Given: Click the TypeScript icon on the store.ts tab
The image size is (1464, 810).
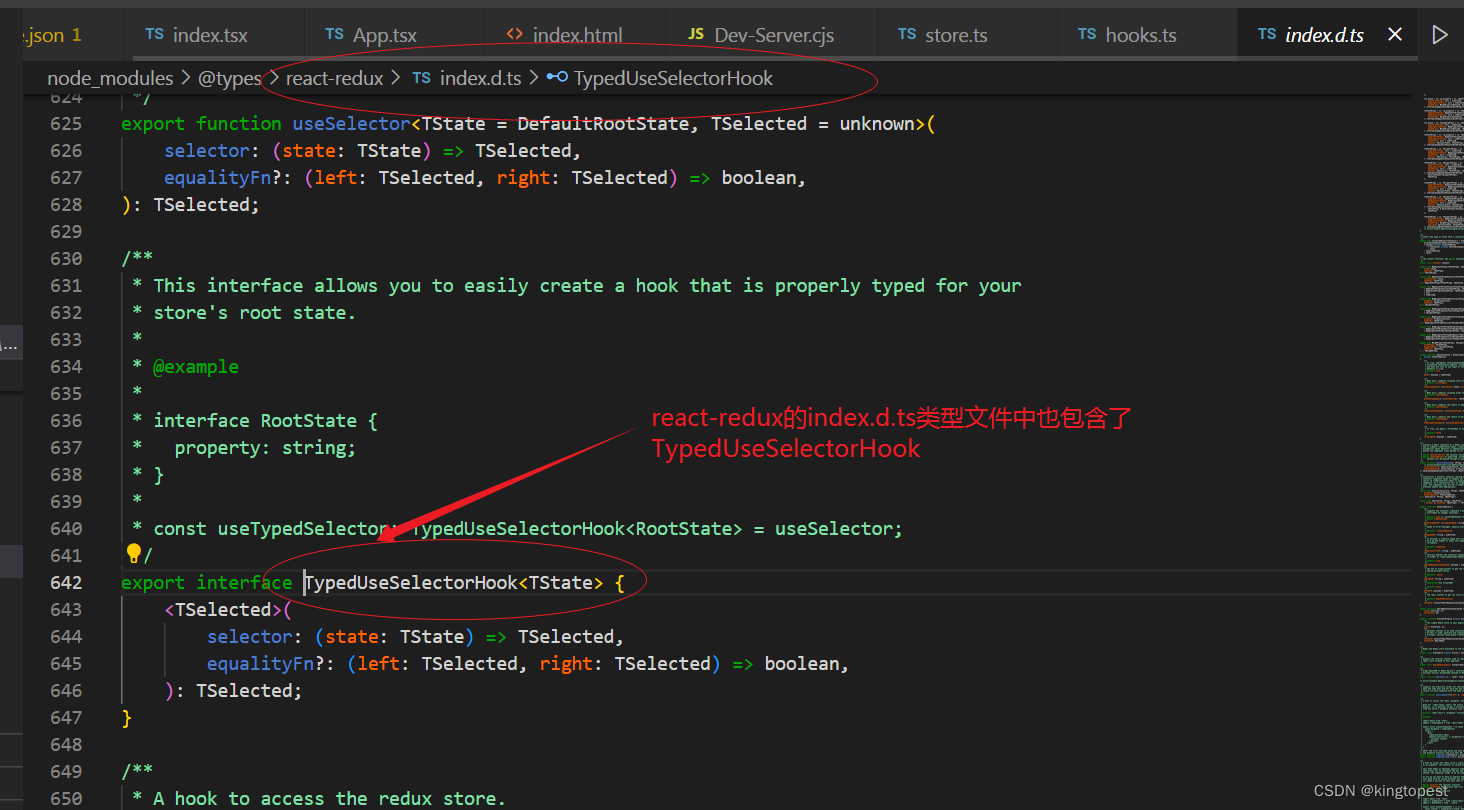Looking at the screenshot, I should tap(906, 34).
